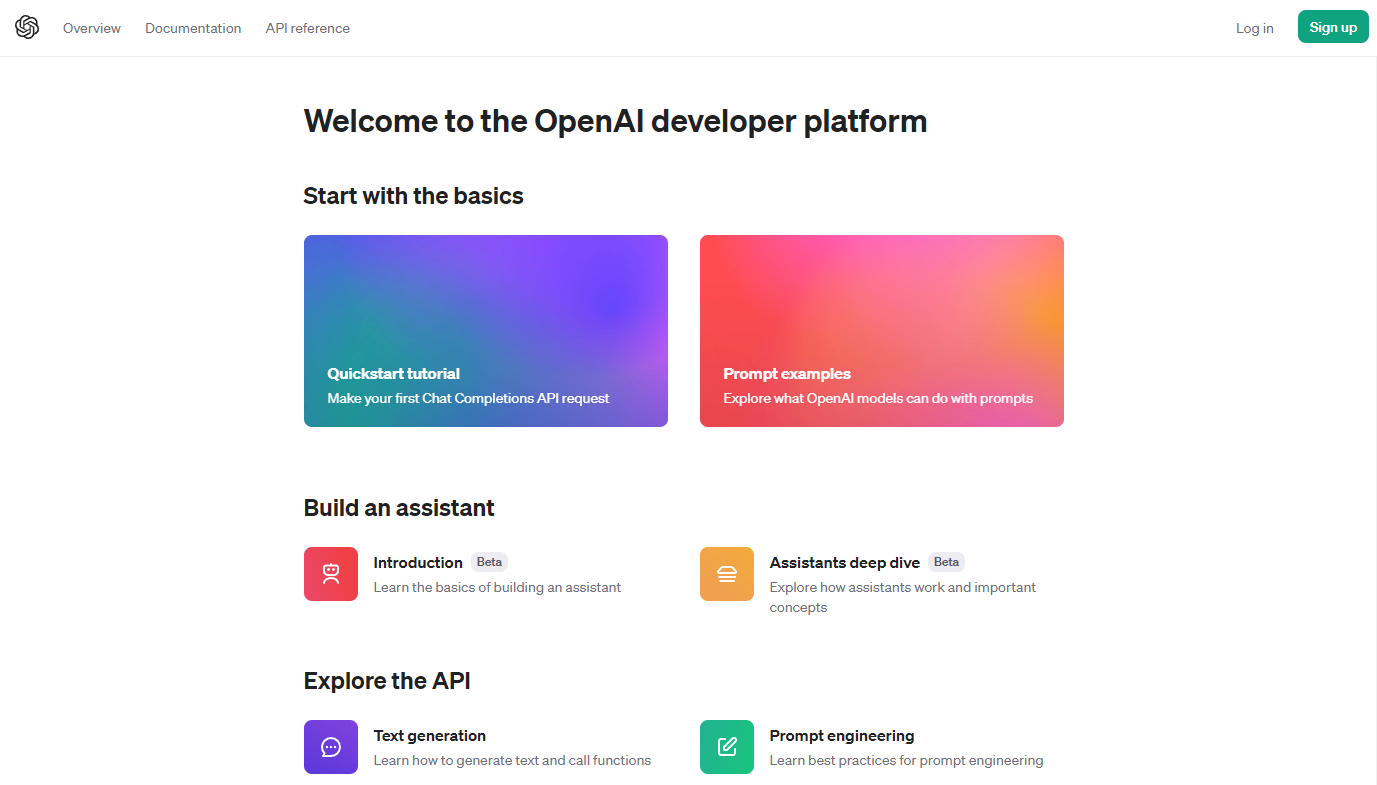Click the 'Welcome to the OpenAI developer platform' title

point(615,121)
